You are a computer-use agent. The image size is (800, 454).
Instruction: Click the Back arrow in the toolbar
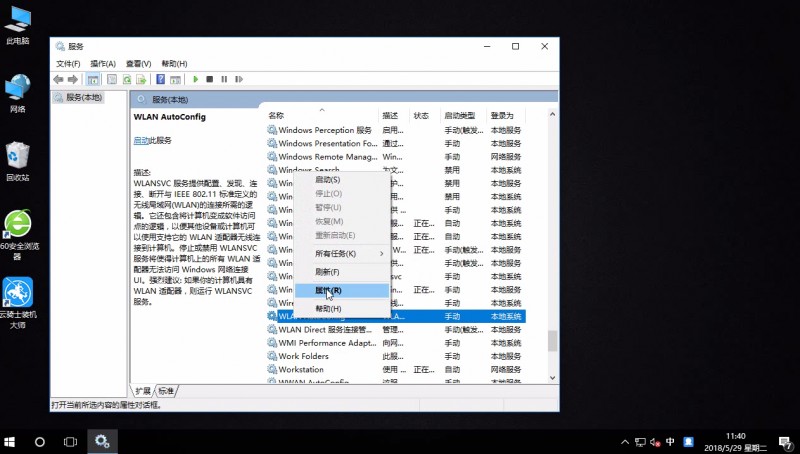click(58, 79)
